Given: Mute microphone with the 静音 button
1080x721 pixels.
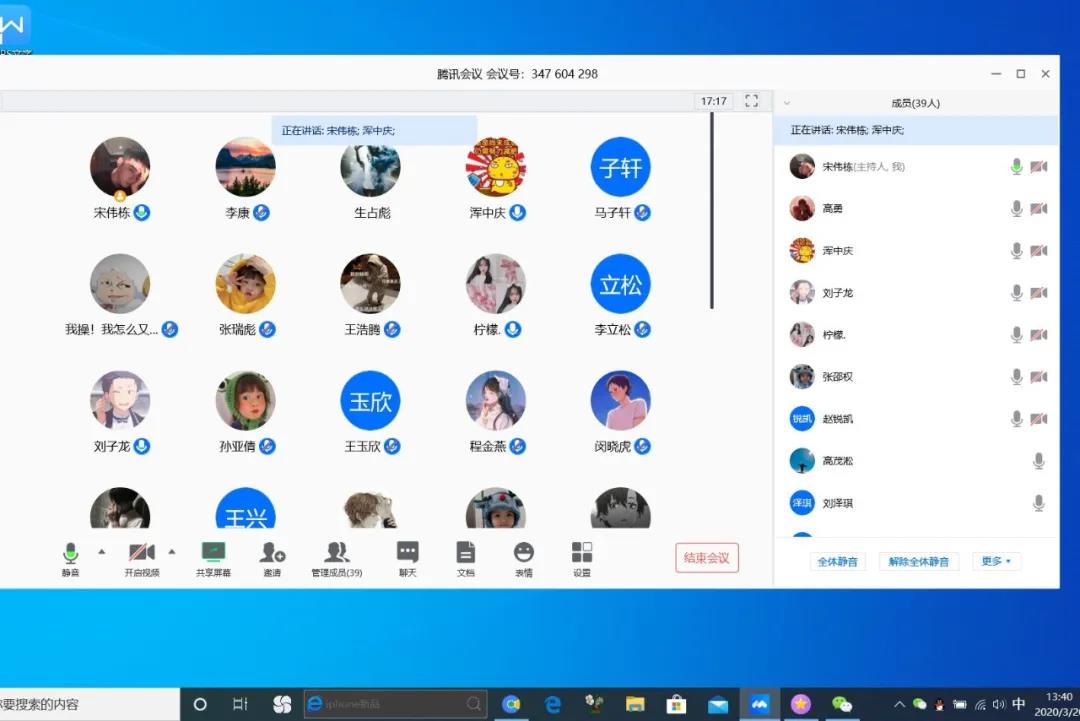Looking at the screenshot, I should (70, 558).
